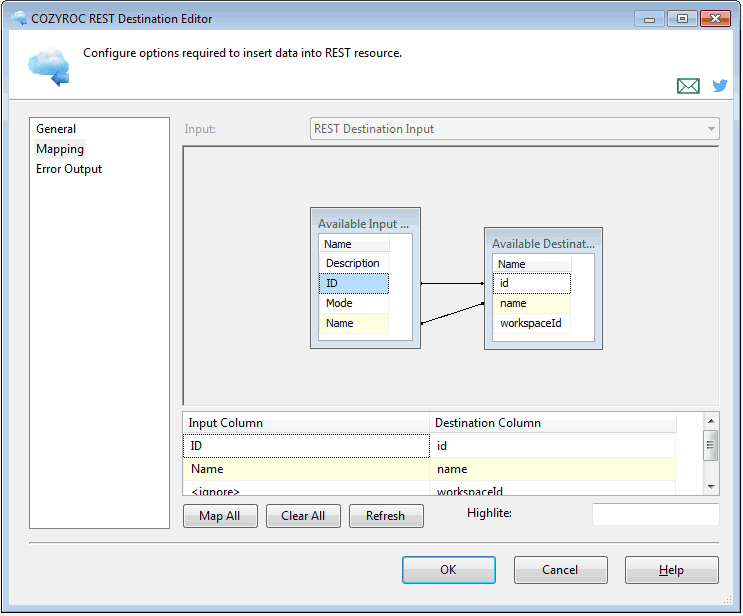This screenshot has width=743, height=616.
Task: Open Help button
Action: (x=671, y=570)
